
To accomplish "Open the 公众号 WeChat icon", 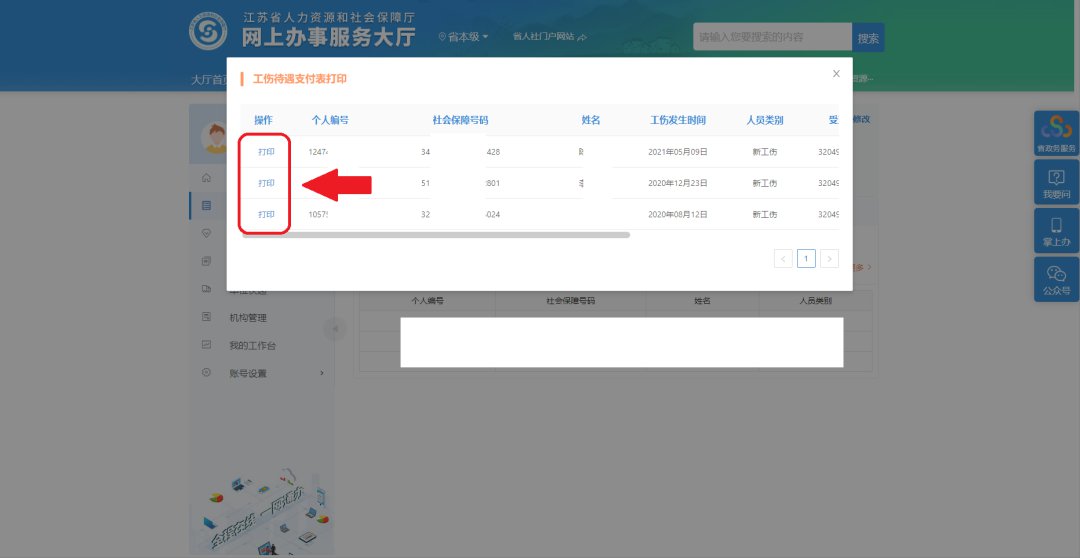I will [1056, 279].
